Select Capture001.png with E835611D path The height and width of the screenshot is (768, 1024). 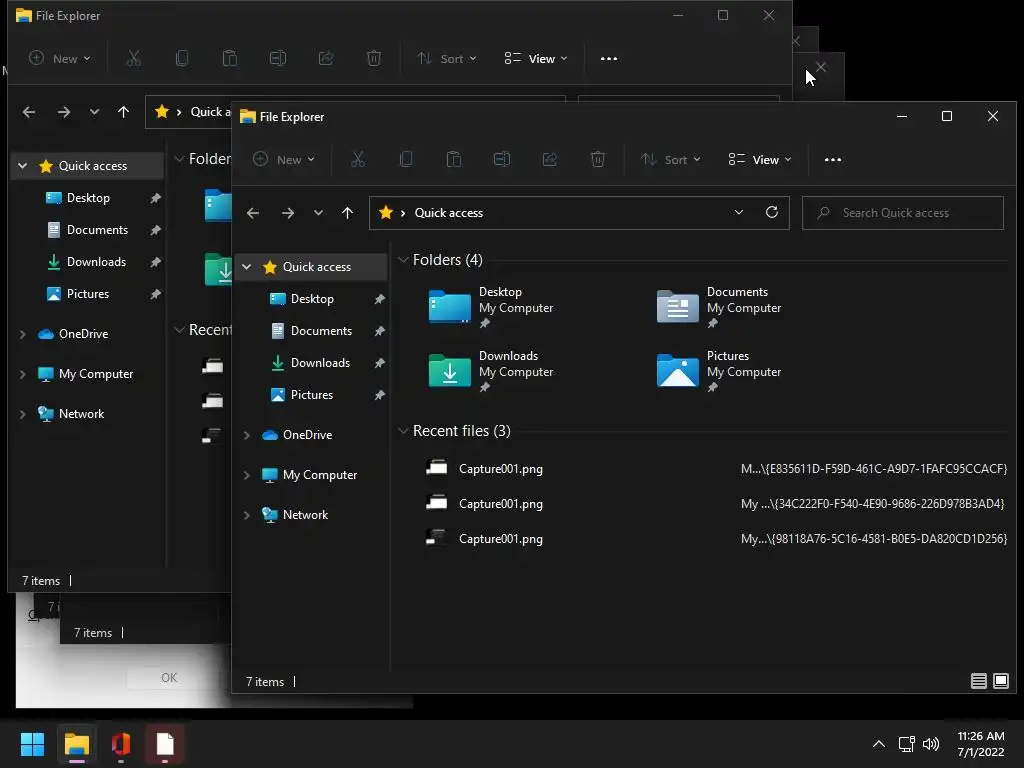coord(715,468)
